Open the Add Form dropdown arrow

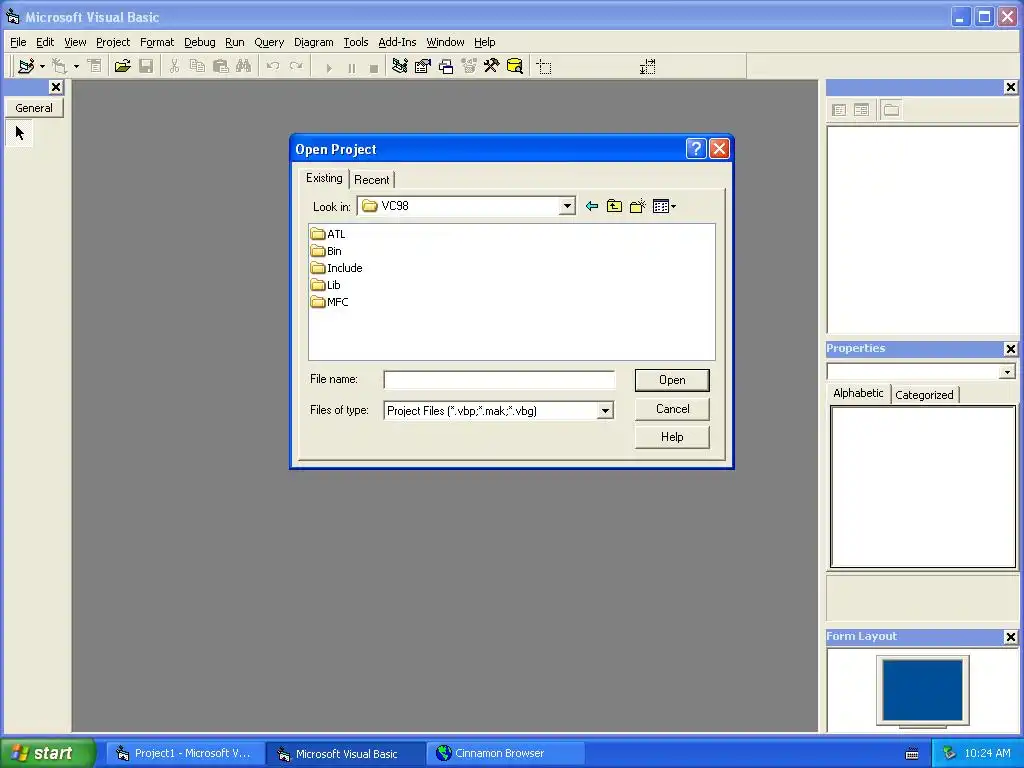pyautogui.click(x=76, y=67)
